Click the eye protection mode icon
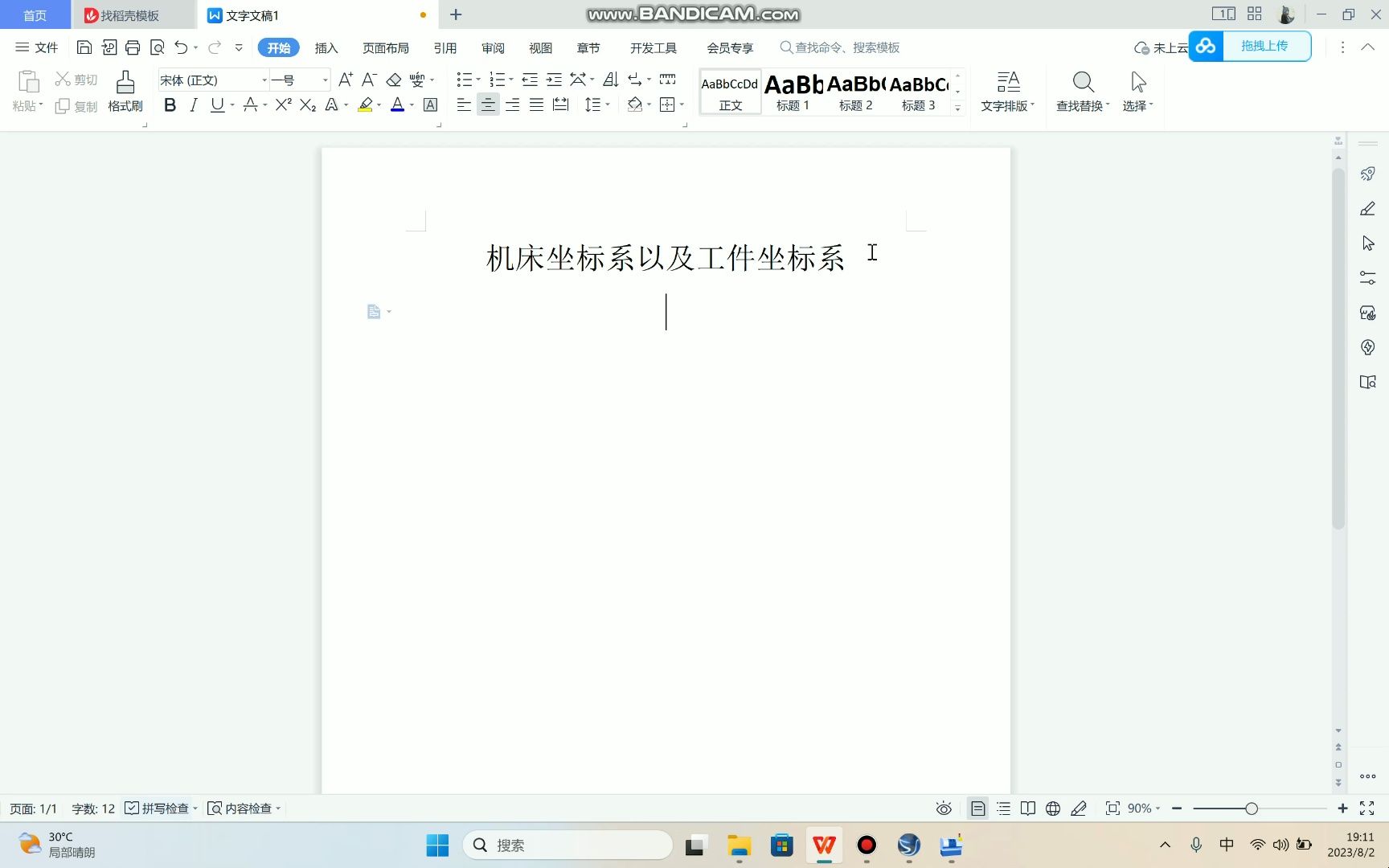Screen dimensions: 1389x868 pos(944,809)
